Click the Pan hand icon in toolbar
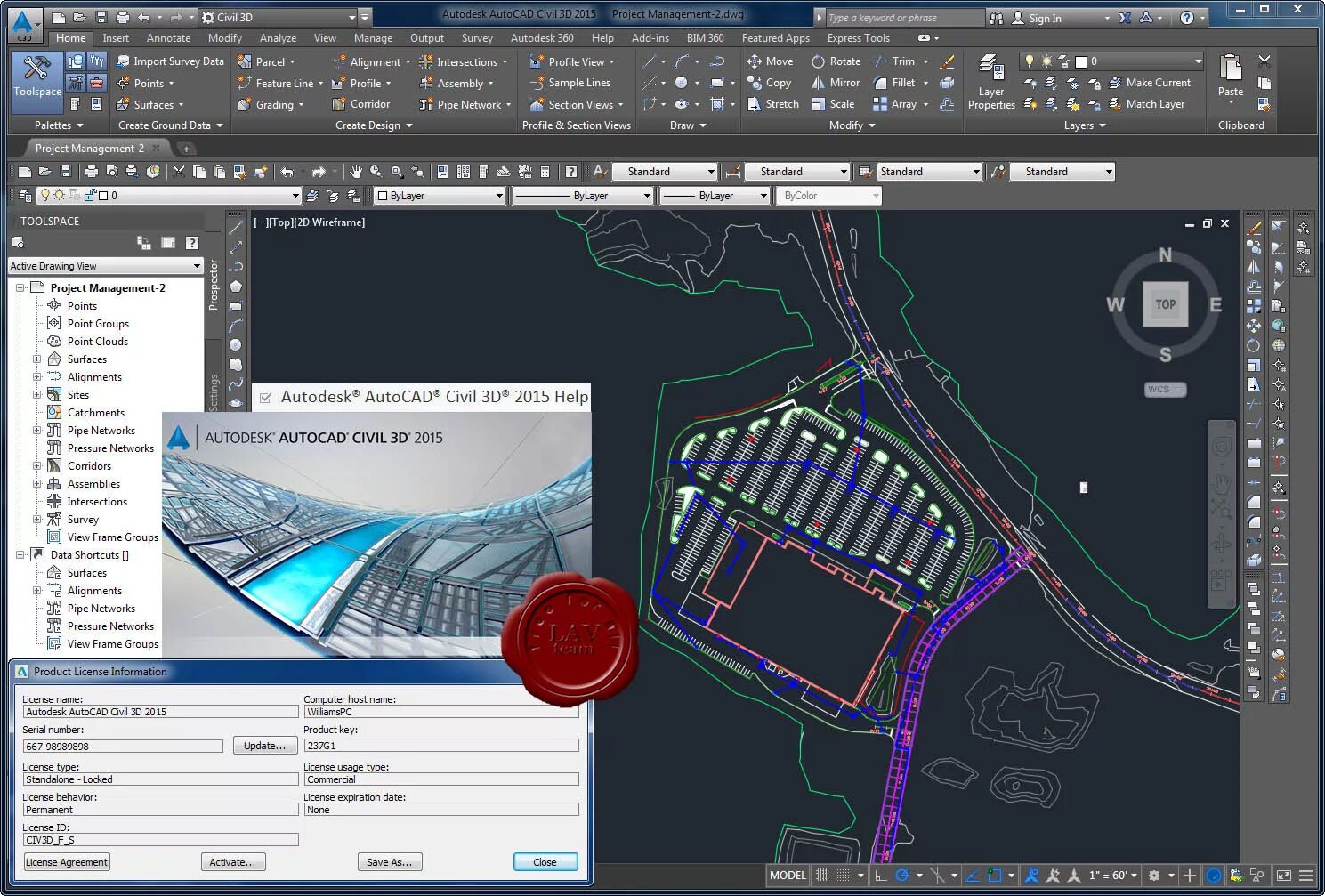This screenshot has height=896, width=1325. click(356, 172)
